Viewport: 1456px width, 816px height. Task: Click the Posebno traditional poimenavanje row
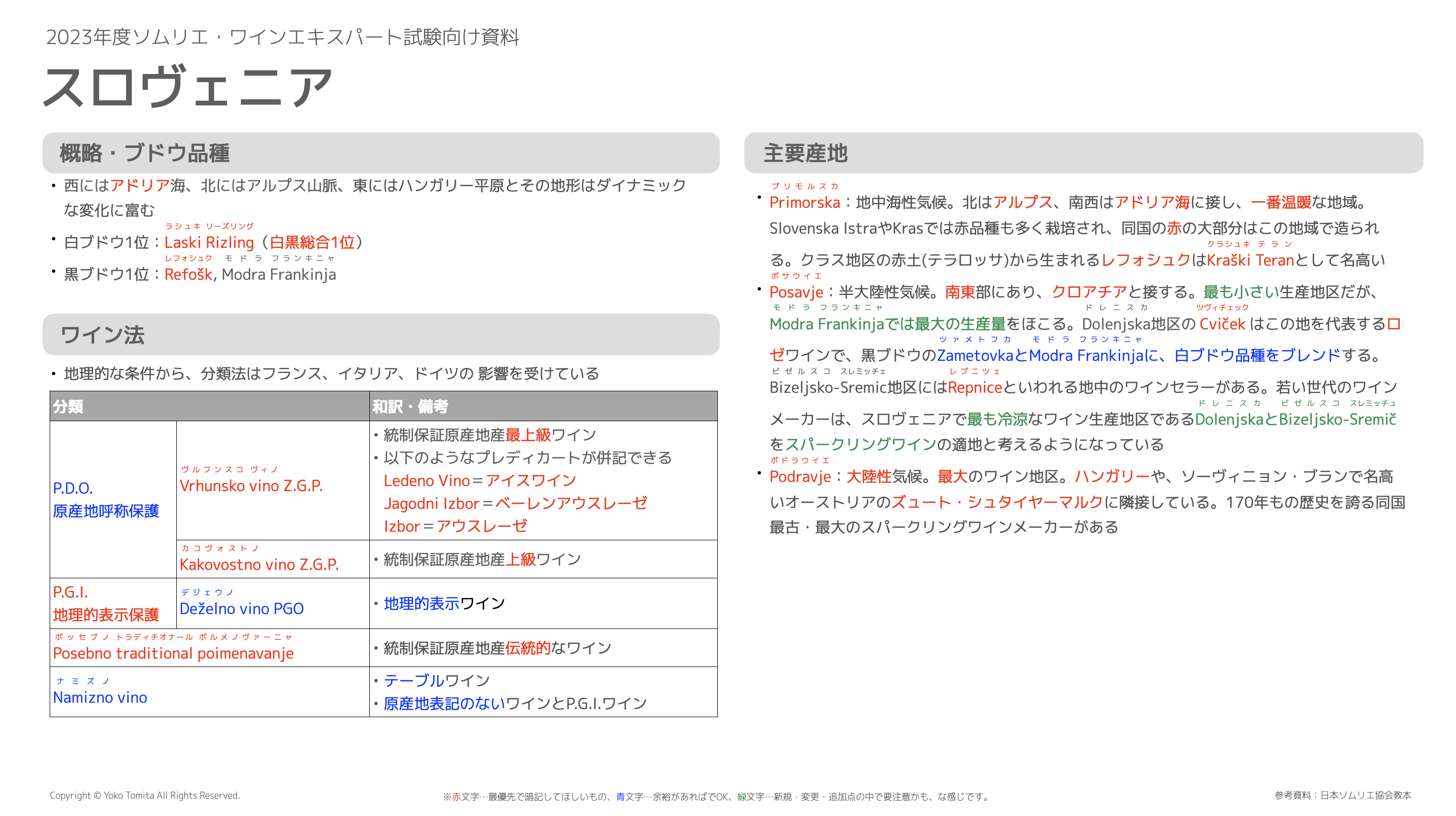(209, 648)
